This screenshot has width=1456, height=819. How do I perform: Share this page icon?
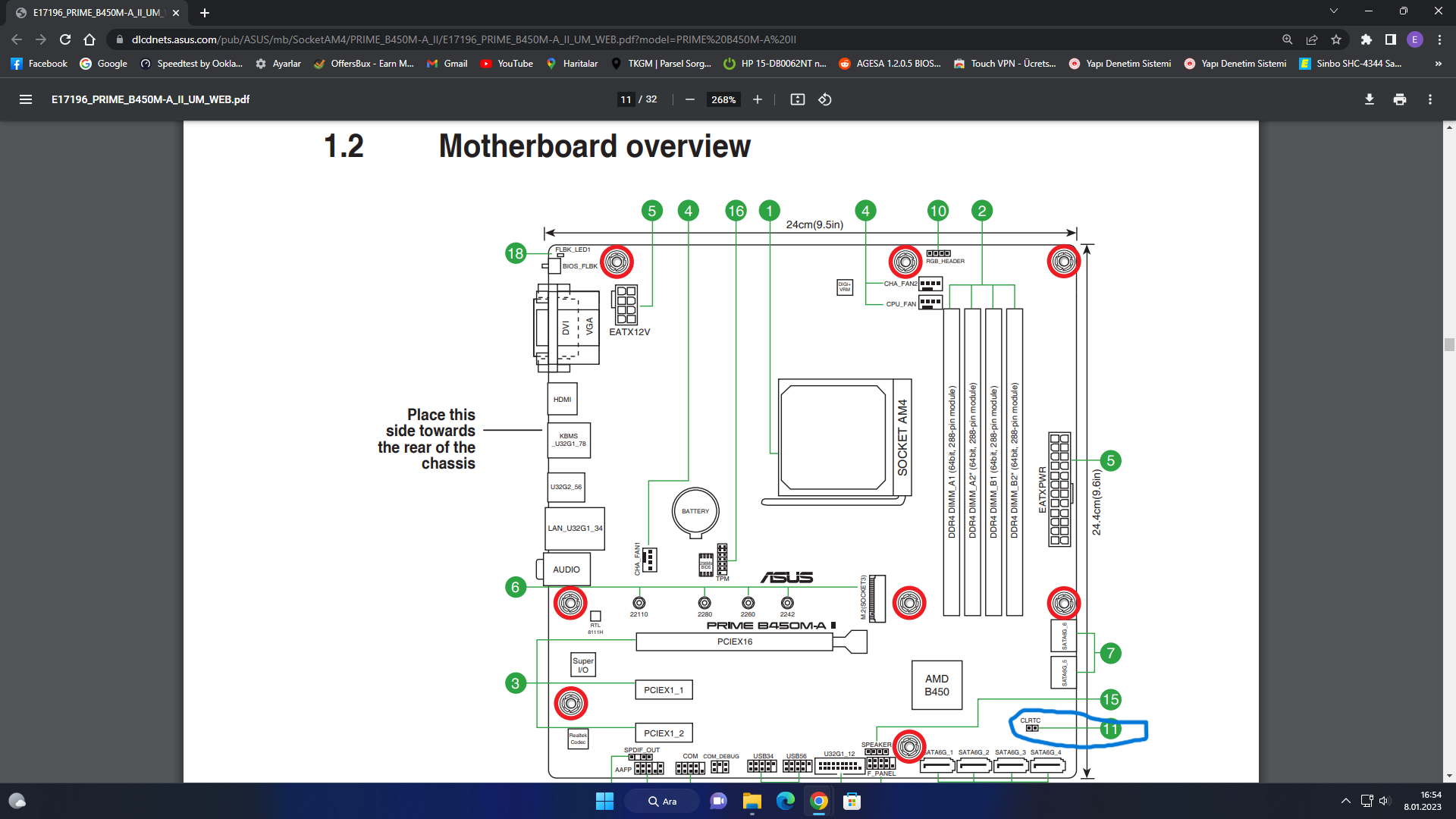click(1312, 39)
